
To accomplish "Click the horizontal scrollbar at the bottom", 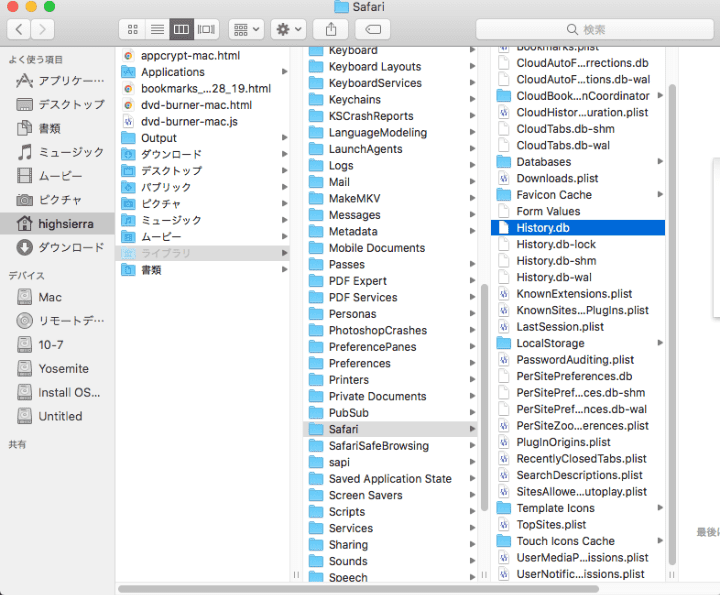I will (358, 589).
